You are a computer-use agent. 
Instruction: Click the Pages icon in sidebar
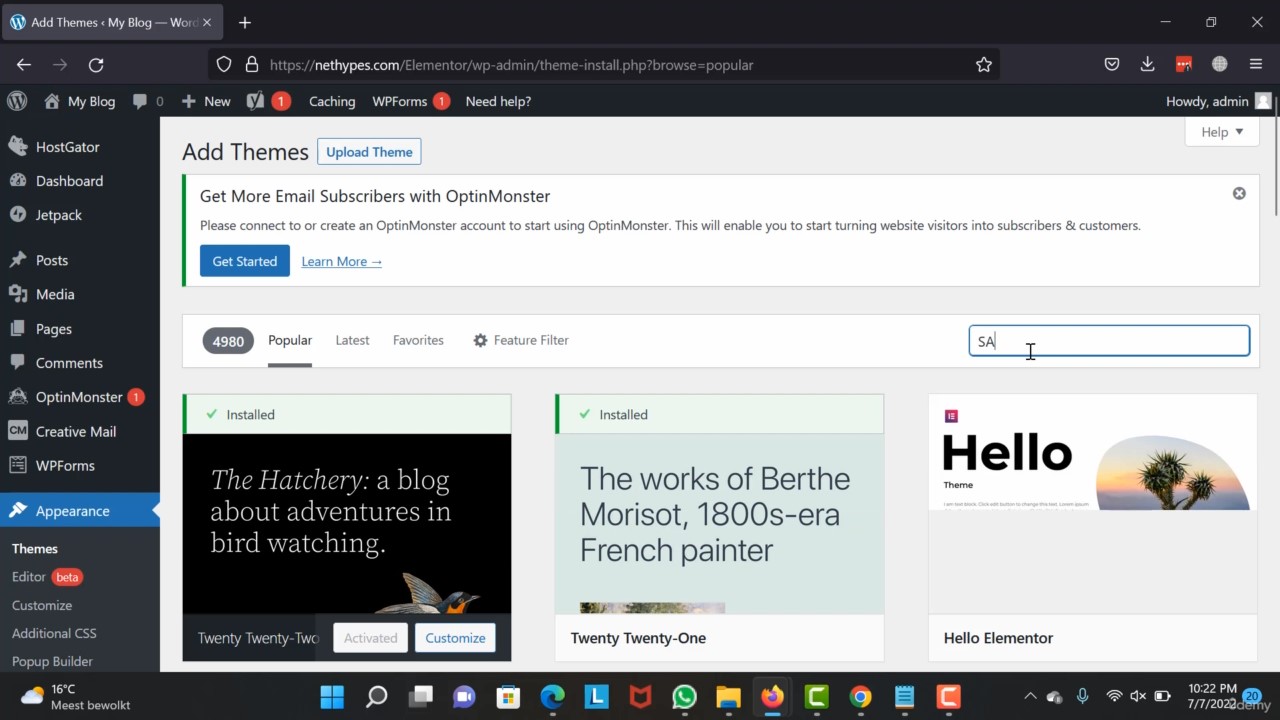[x=18, y=328]
